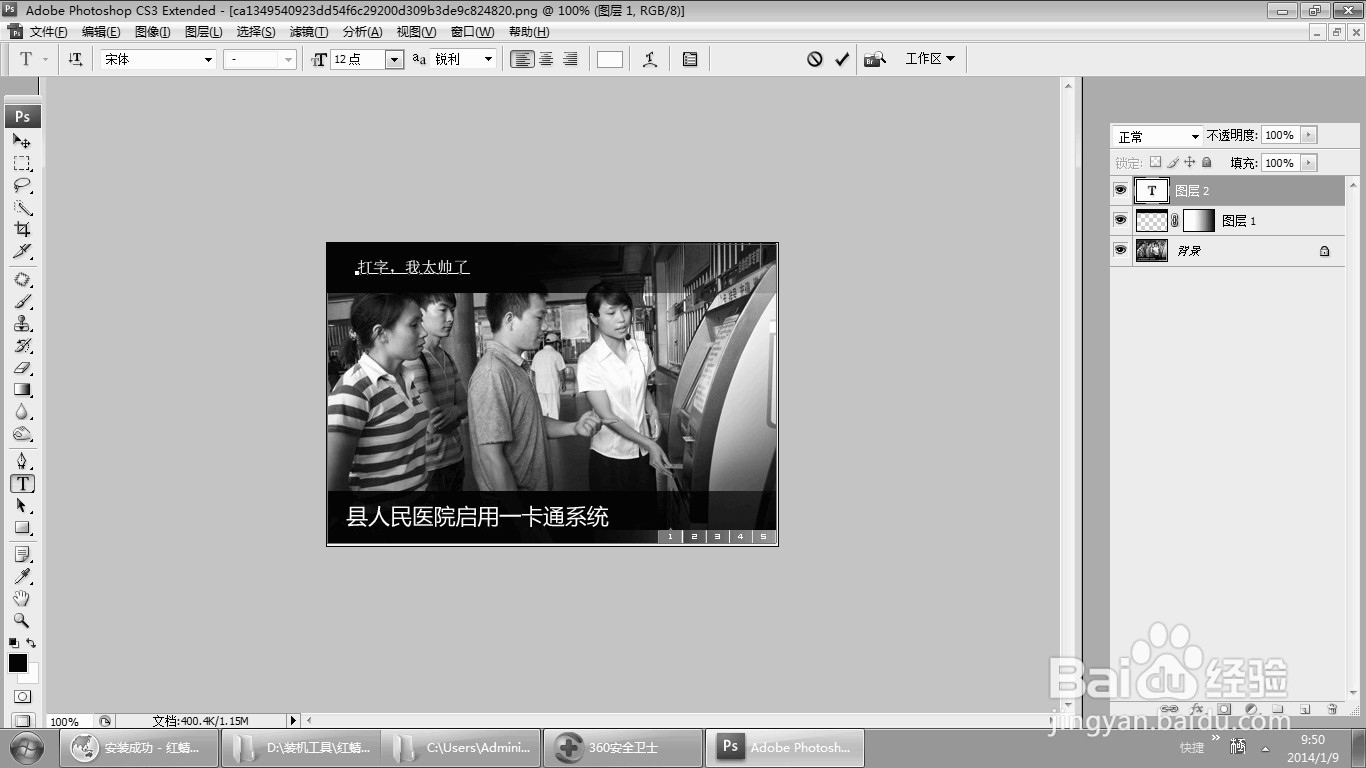Select the Blur tool
Screen dimensions: 1366x768
click(x=22, y=412)
